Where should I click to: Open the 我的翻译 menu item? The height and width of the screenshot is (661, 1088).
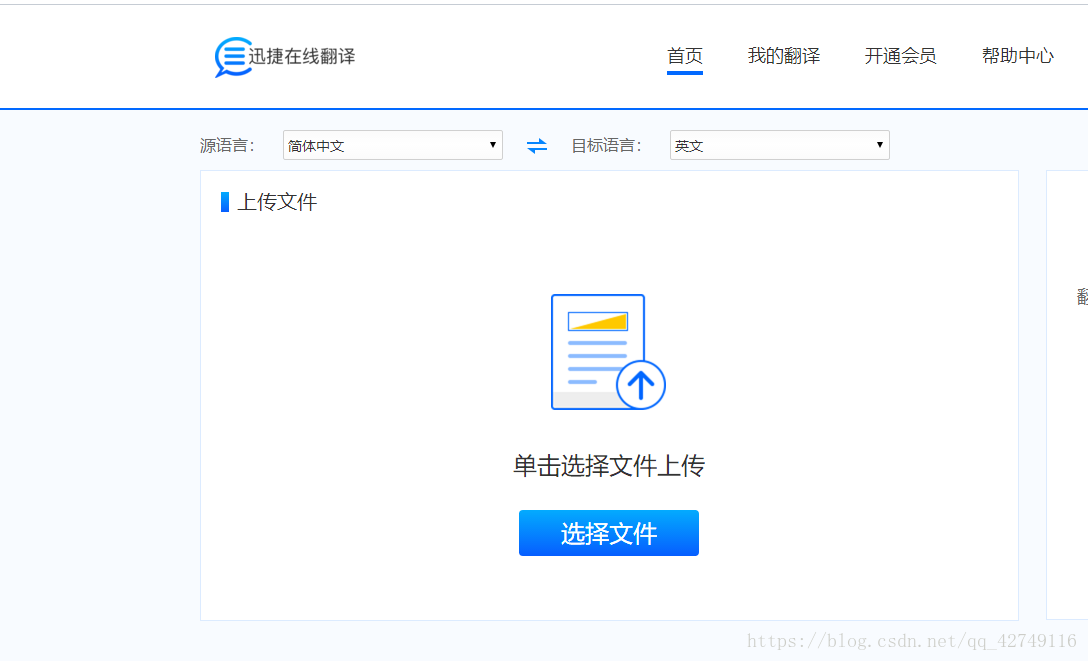point(783,56)
